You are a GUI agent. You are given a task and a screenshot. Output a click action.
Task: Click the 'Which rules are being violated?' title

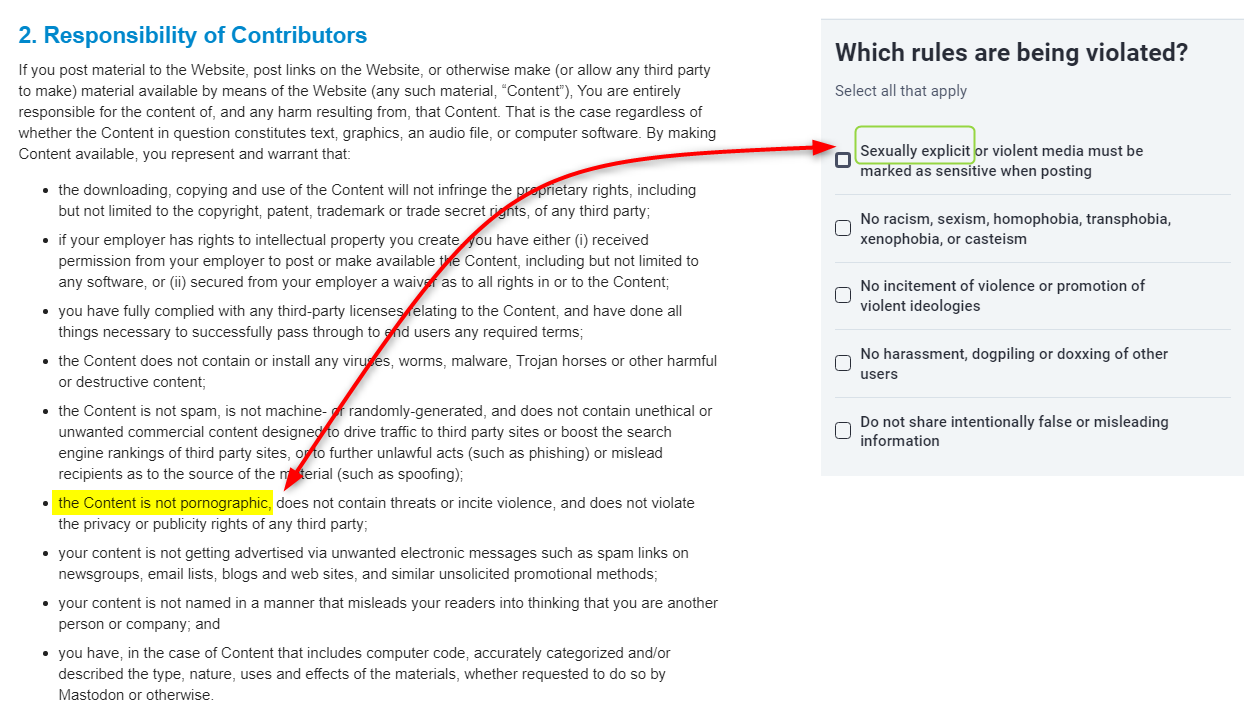click(1011, 53)
